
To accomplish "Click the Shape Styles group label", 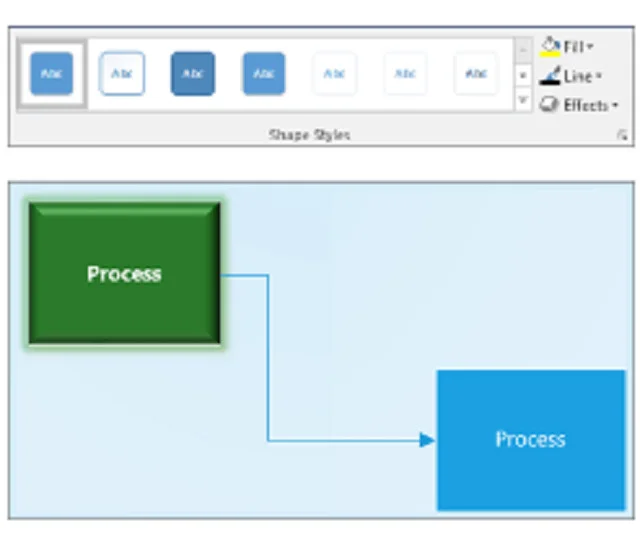I will pyautogui.click(x=309, y=135).
